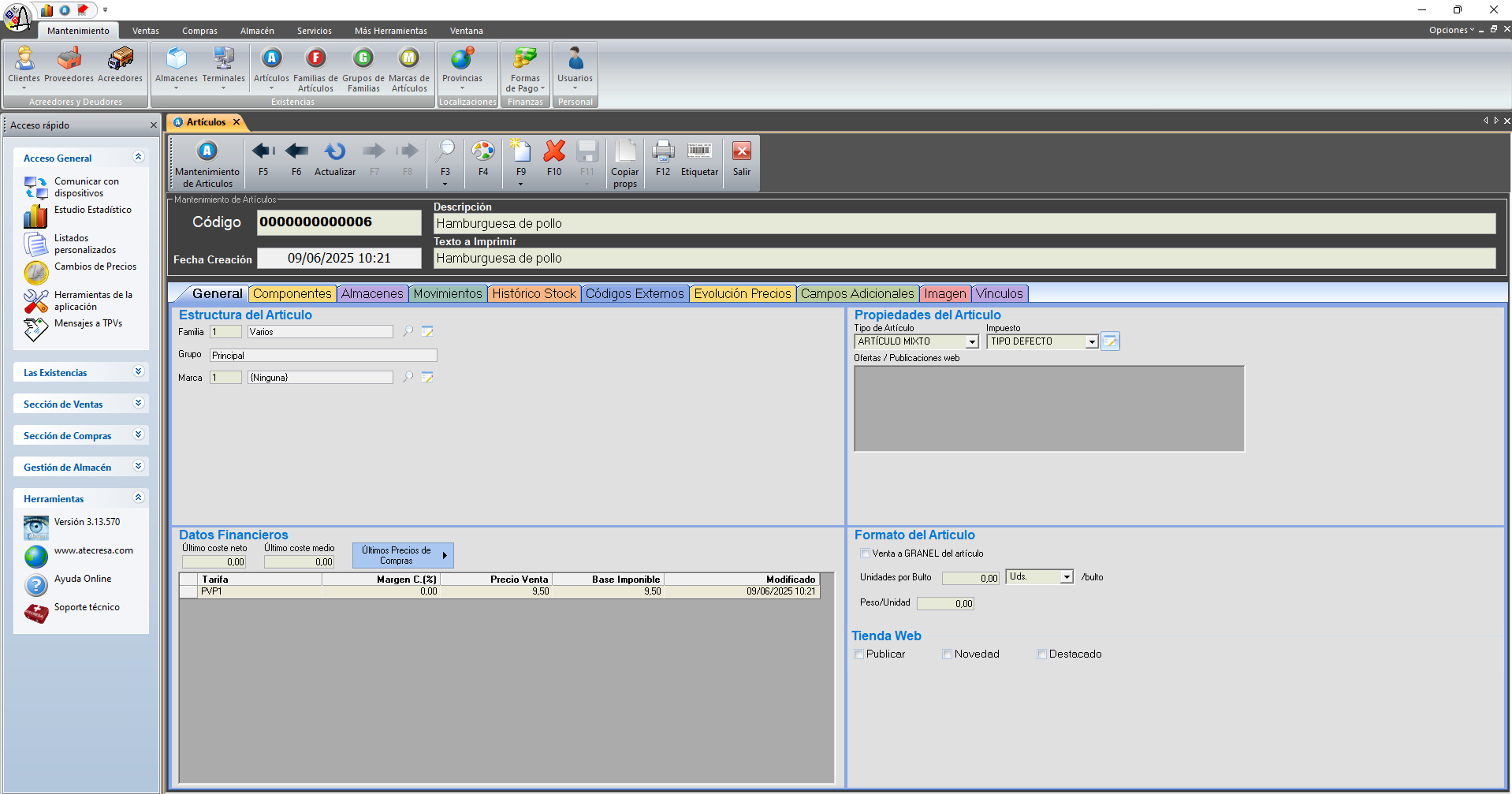
Task: Collapse the Herramientas section
Action: coord(139,498)
